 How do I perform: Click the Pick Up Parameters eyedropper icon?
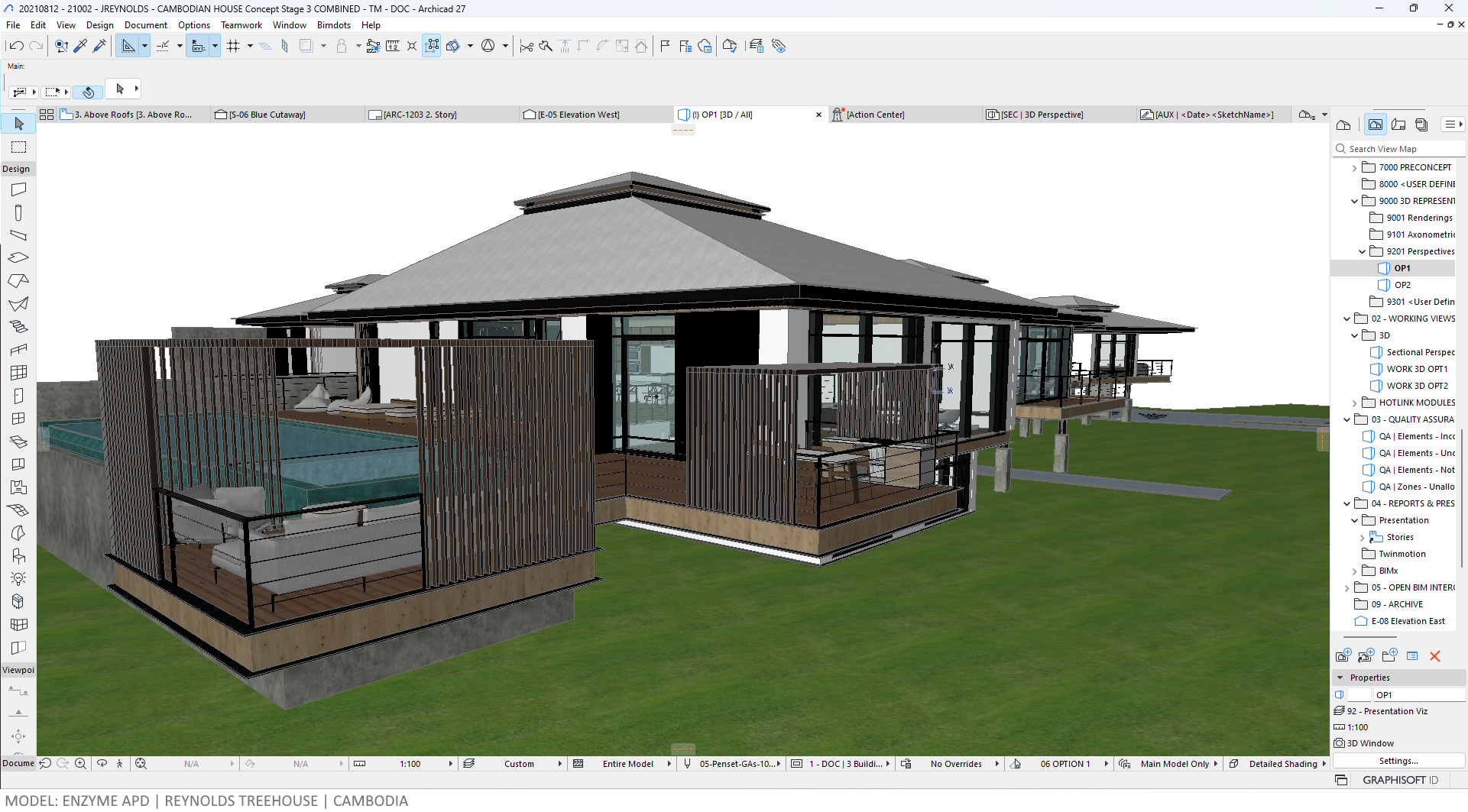80,46
